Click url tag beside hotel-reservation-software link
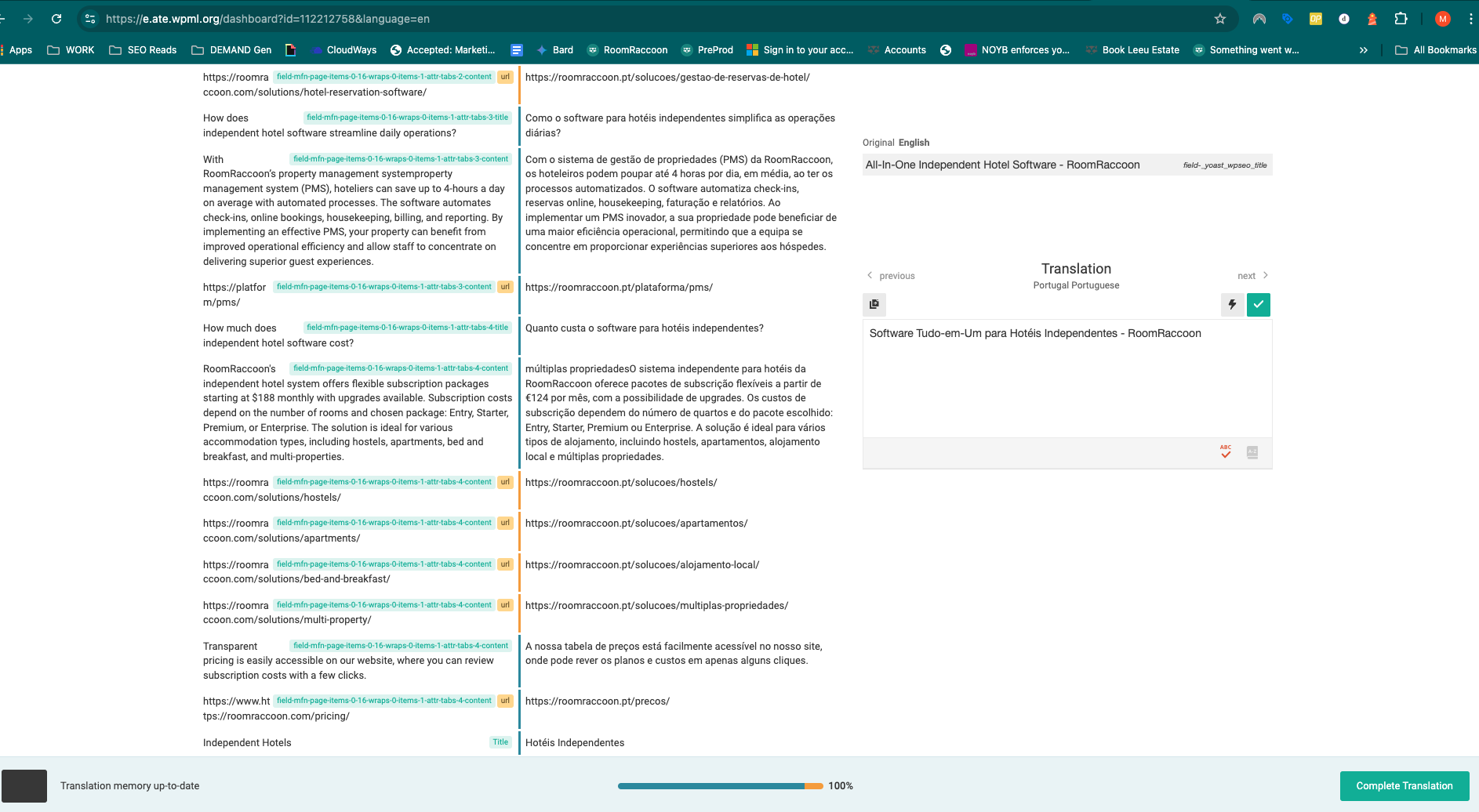The width and height of the screenshot is (1479, 812). tap(505, 77)
